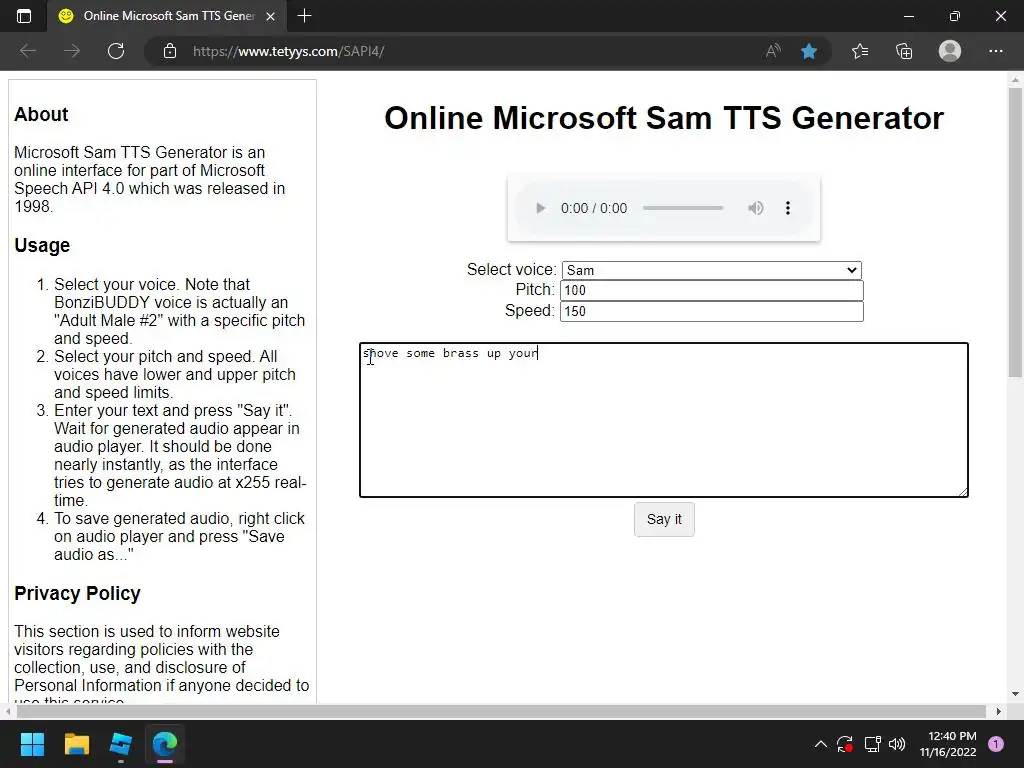Go back to the previous page
The width and height of the screenshot is (1024, 768).
[28, 51]
